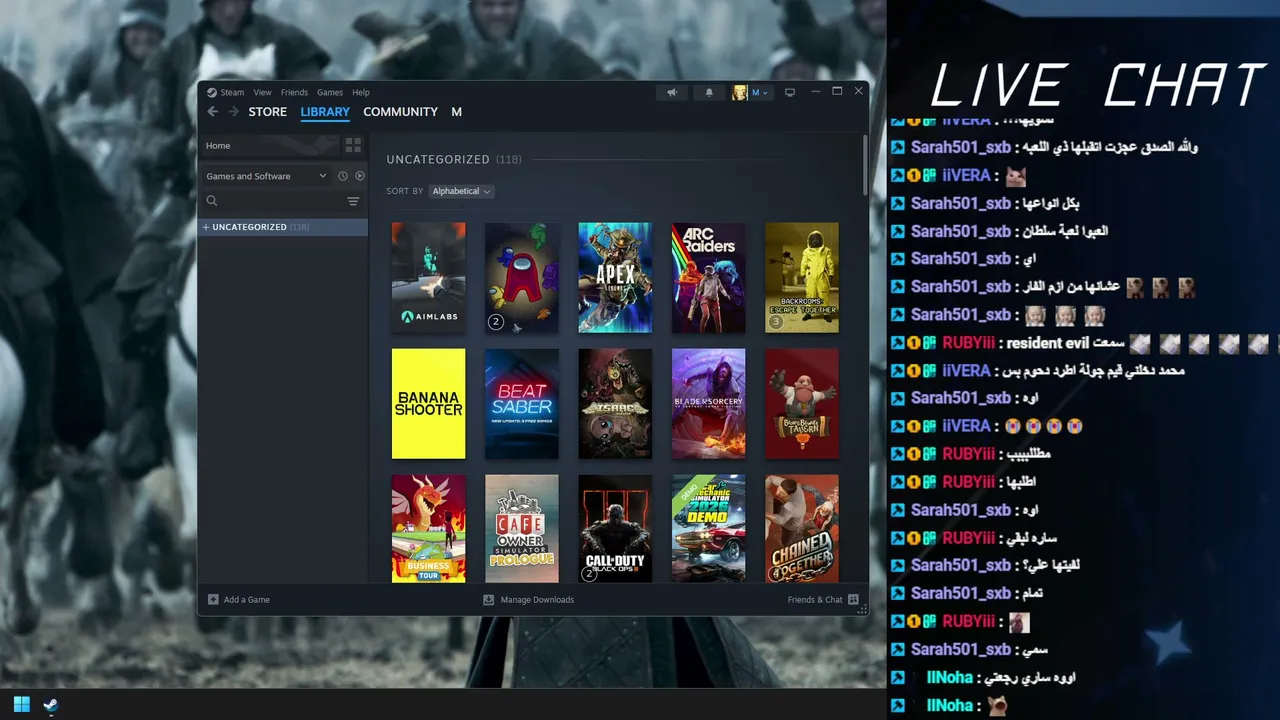Click Add a Game link
This screenshot has height=720, width=1280.
pyautogui.click(x=246, y=600)
